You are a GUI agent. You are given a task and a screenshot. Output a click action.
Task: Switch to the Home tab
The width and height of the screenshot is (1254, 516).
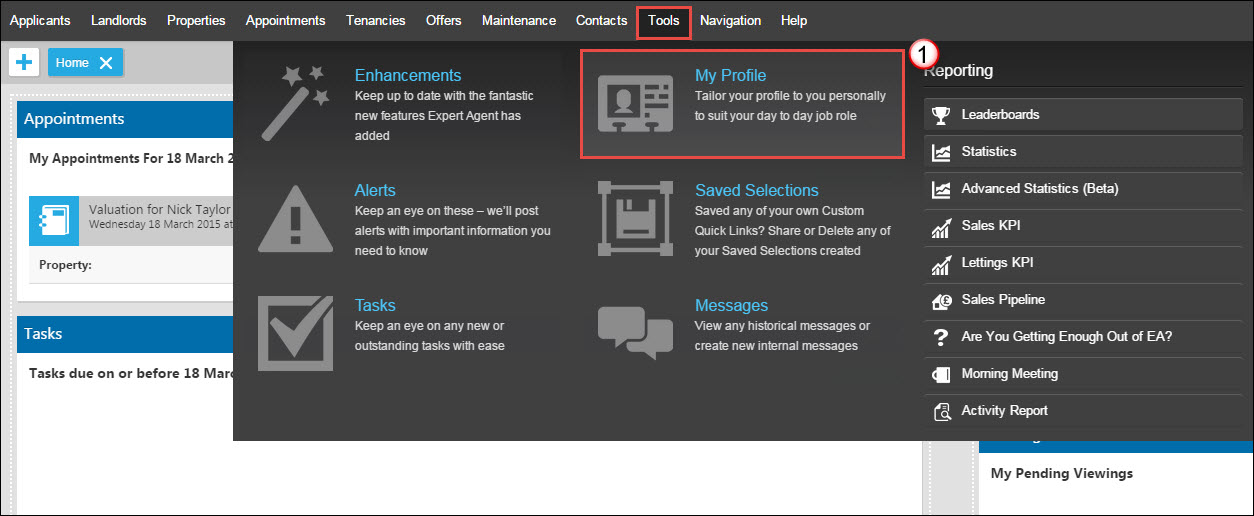click(72, 63)
